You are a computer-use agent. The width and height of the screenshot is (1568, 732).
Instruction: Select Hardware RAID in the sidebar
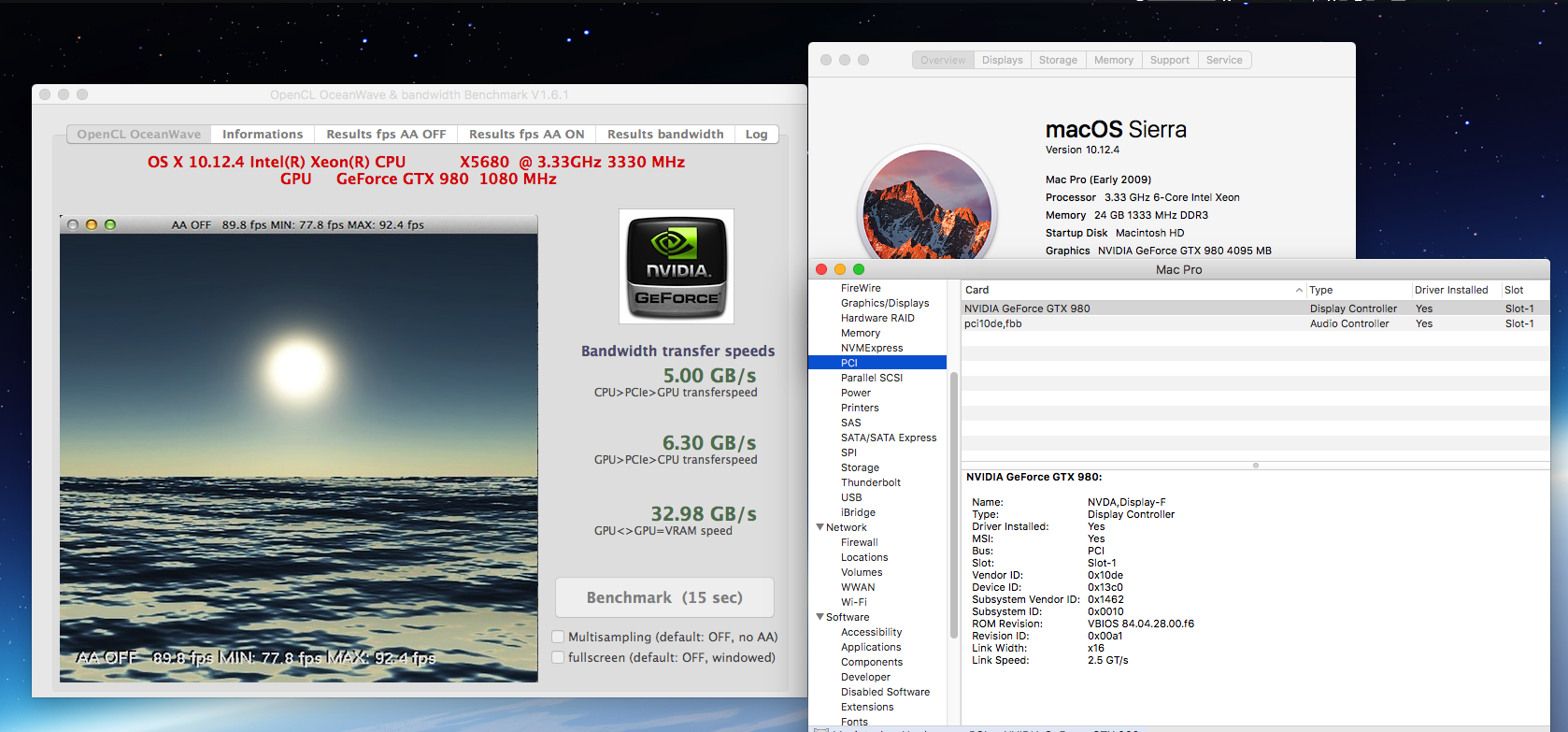(877, 318)
